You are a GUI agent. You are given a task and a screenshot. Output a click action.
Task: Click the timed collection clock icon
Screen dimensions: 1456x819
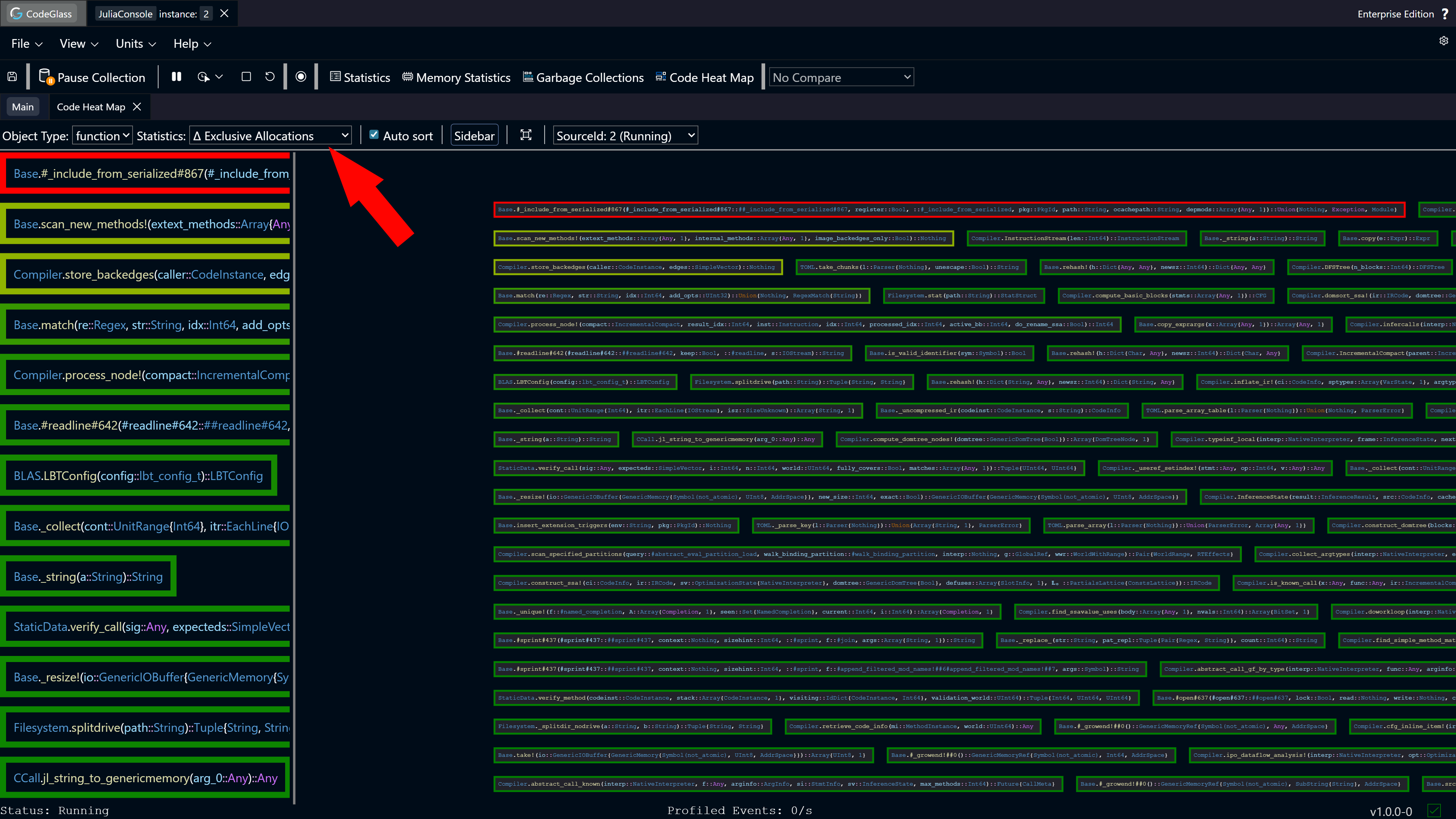tap(203, 77)
